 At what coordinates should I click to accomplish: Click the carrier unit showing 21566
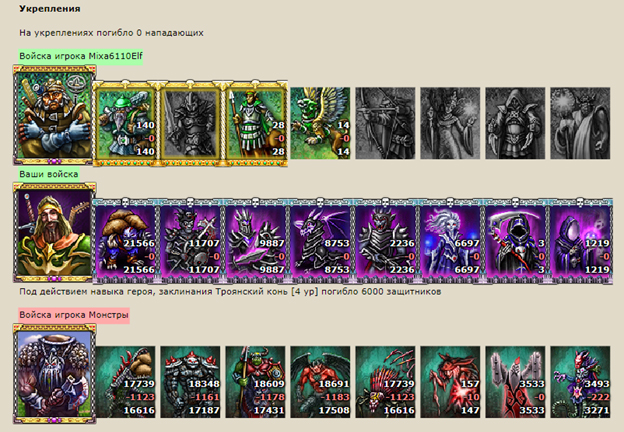pos(126,241)
